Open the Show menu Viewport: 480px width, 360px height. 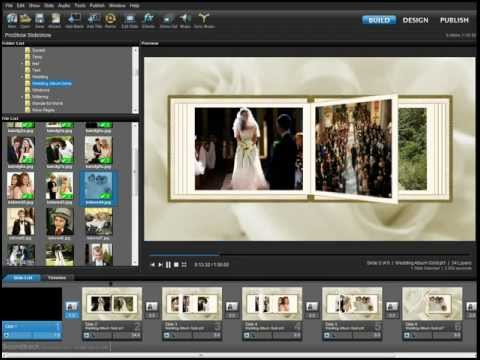34,6
